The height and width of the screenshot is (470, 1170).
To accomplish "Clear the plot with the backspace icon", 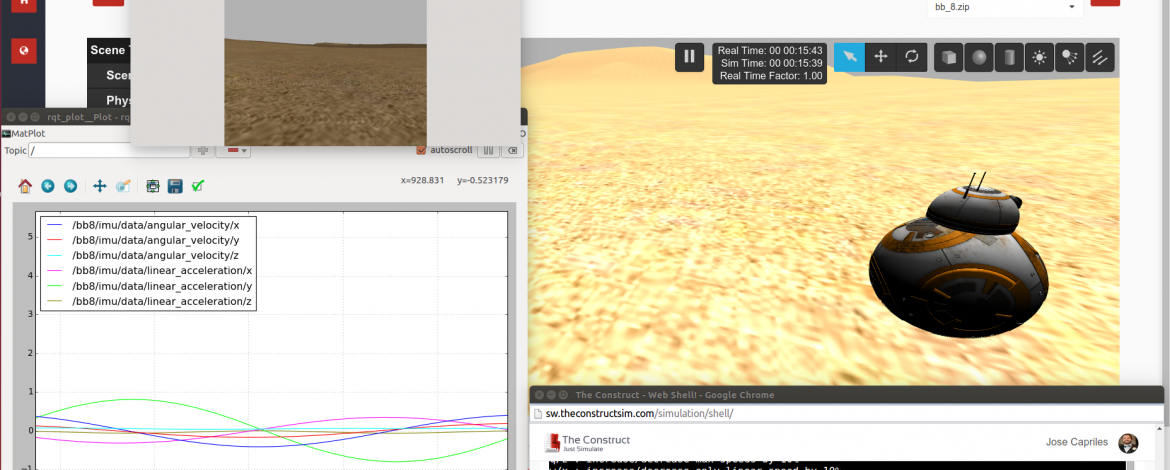I will pyautogui.click(x=511, y=150).
